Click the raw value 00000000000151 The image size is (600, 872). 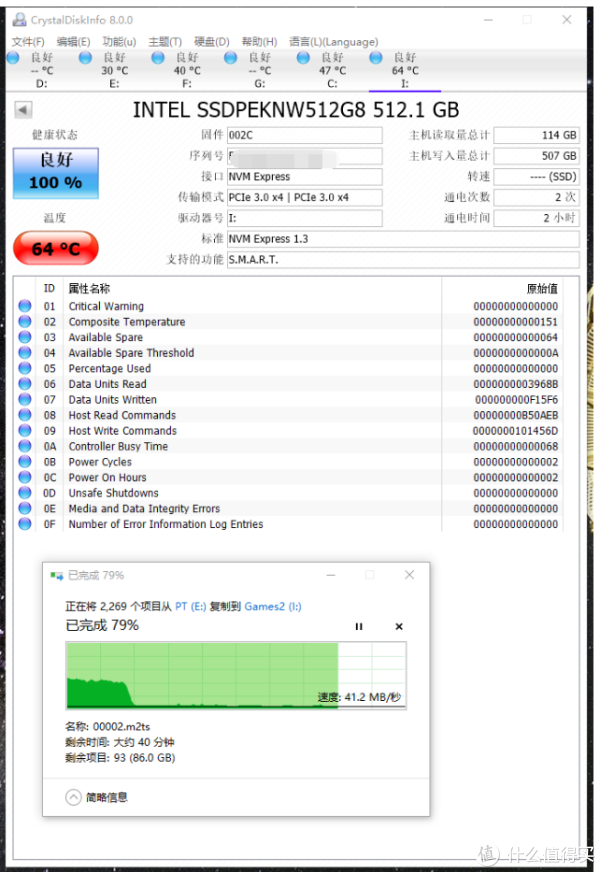coord(515,322)
